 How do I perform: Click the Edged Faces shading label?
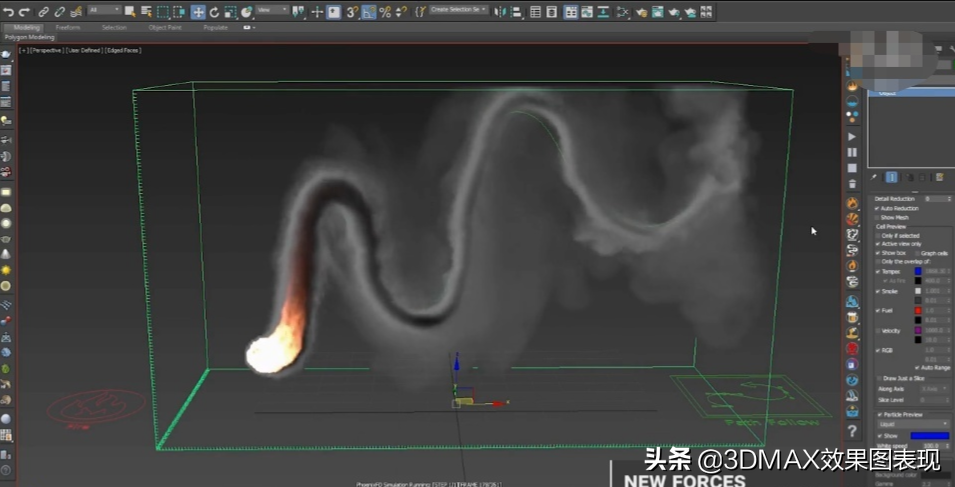coord(124,51)
